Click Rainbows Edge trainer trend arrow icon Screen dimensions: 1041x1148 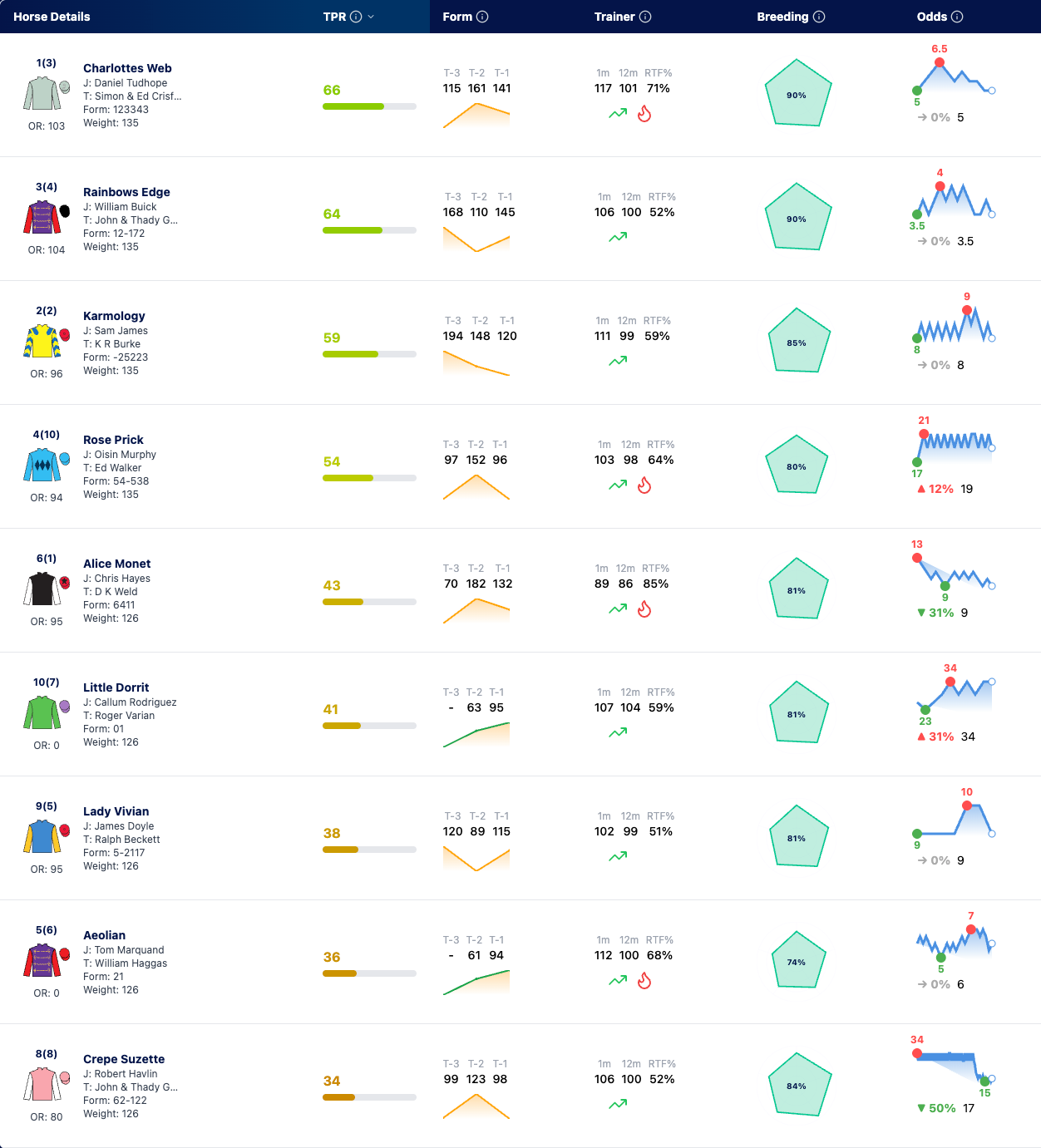tap(618, 237)
